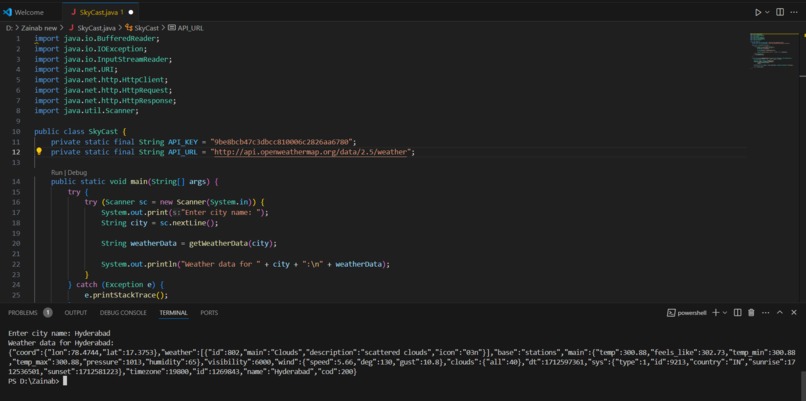Click the powershell terminal icon
806x401 pixels.
(671, 313)
